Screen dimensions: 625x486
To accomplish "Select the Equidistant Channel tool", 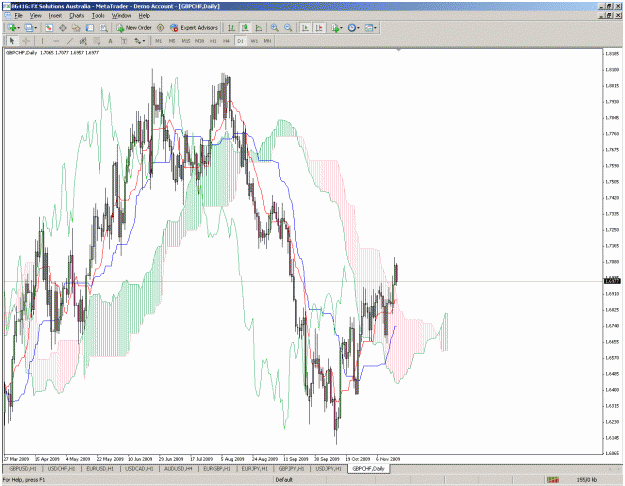I will [83, 41].
